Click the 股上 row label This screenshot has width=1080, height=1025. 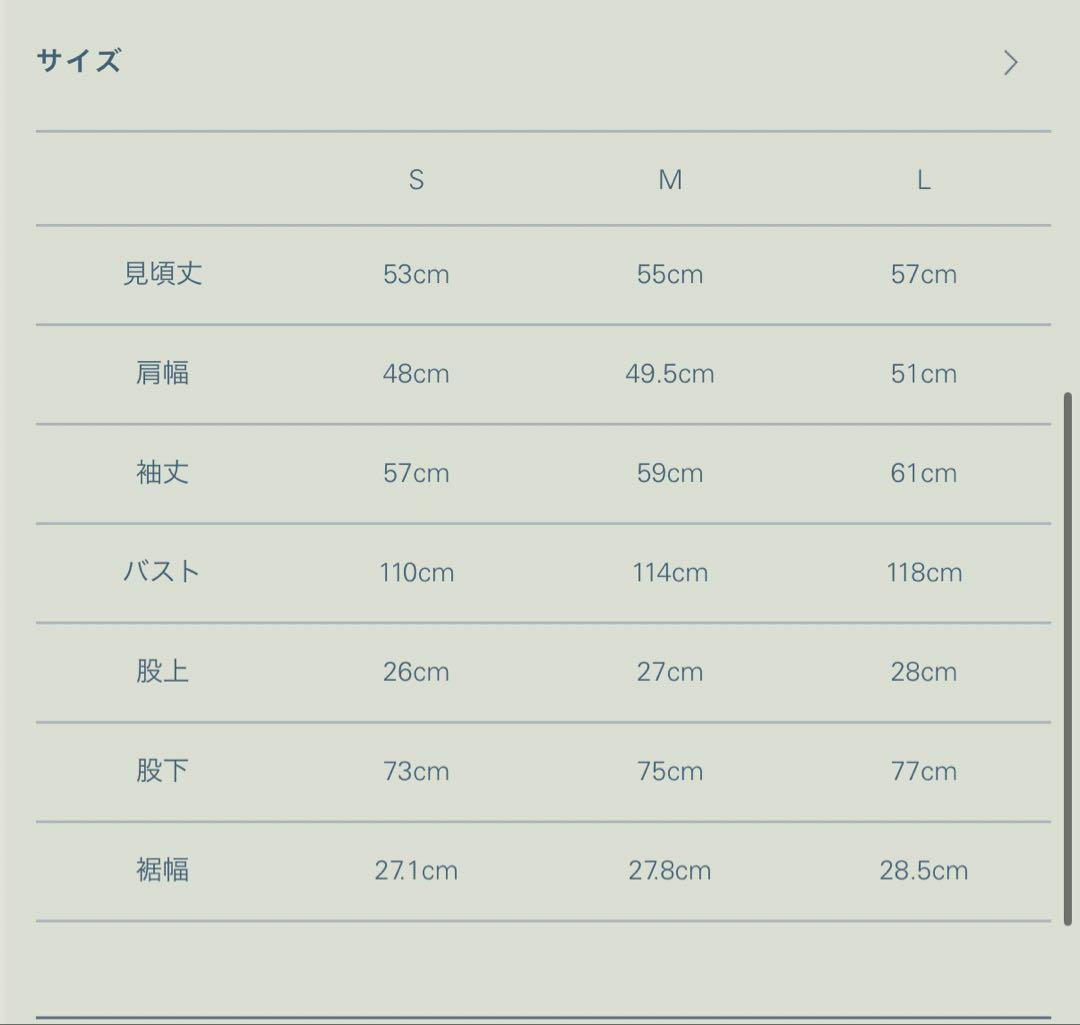tap(162, 671)
